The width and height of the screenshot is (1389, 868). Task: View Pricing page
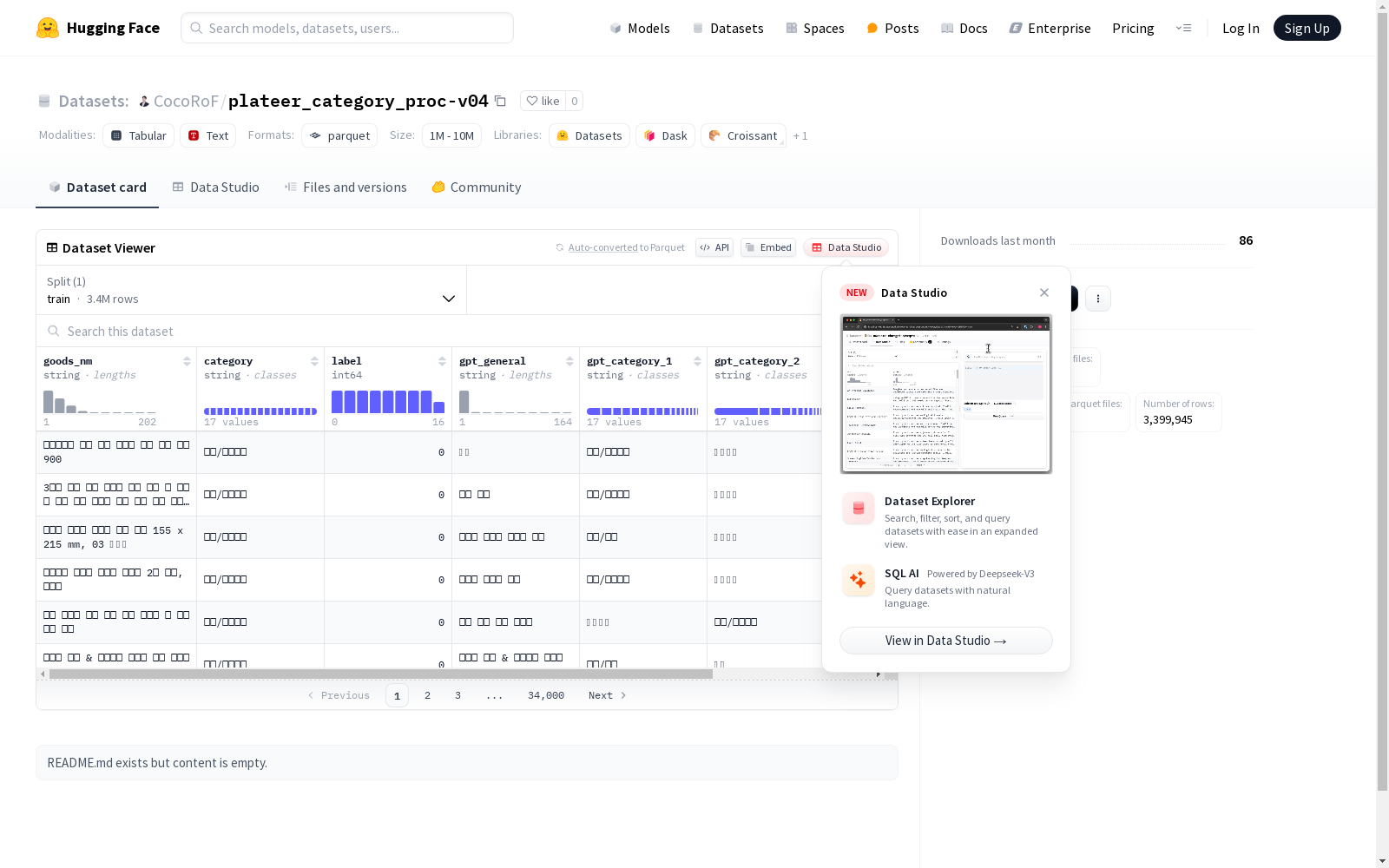tap(1133, 28)
